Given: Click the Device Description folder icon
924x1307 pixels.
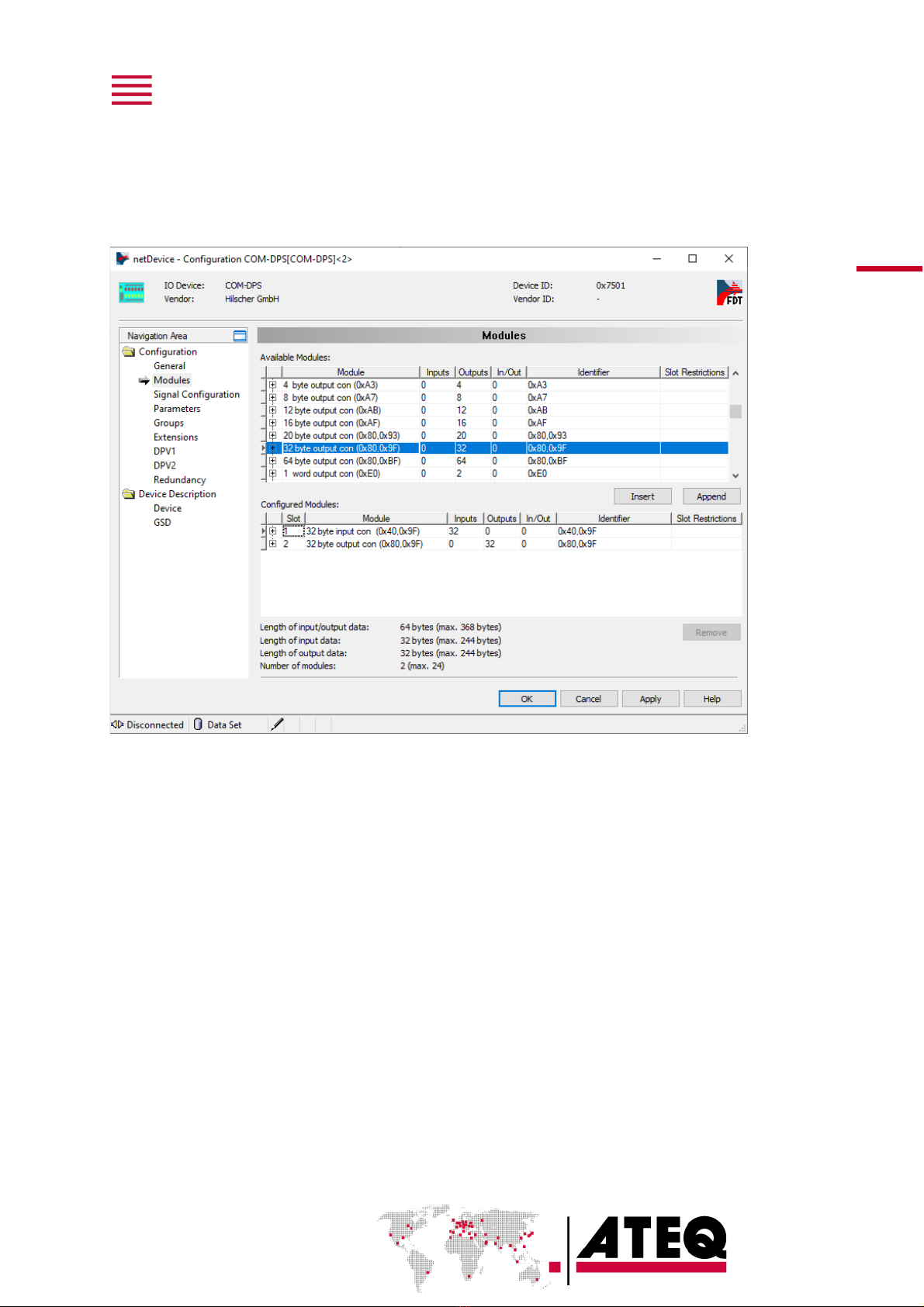Looking at the screenshot, I should [x=129, y=494].
